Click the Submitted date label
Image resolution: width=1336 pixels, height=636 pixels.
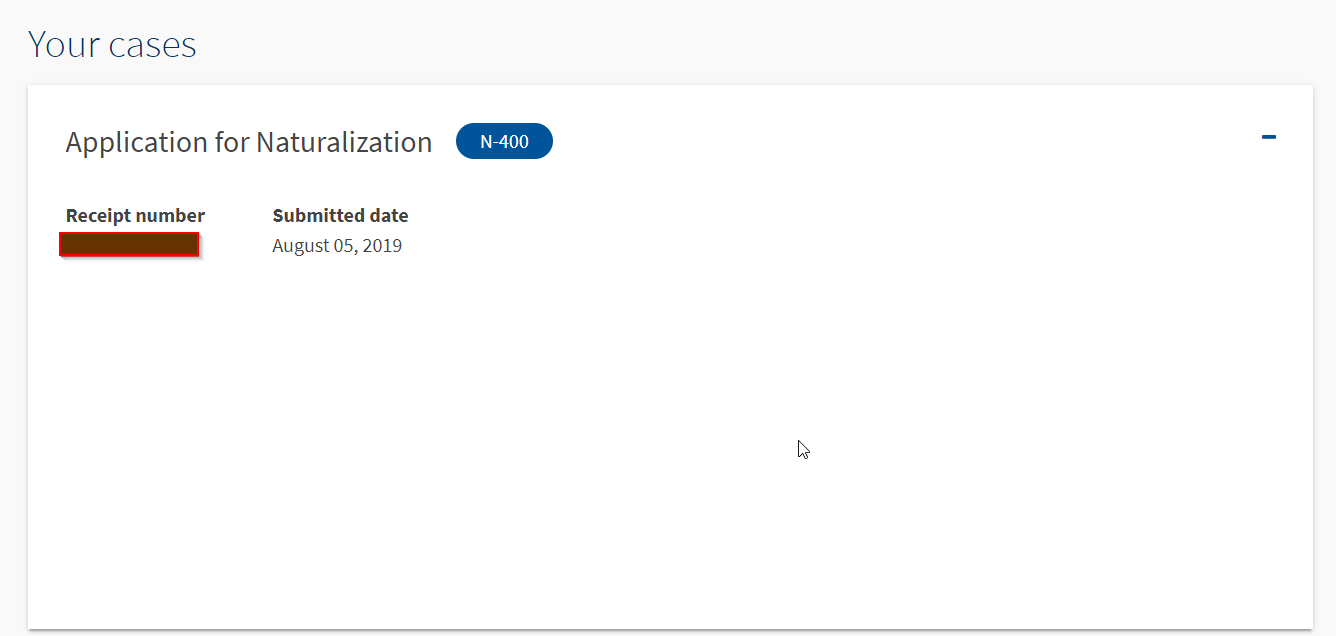340,215
